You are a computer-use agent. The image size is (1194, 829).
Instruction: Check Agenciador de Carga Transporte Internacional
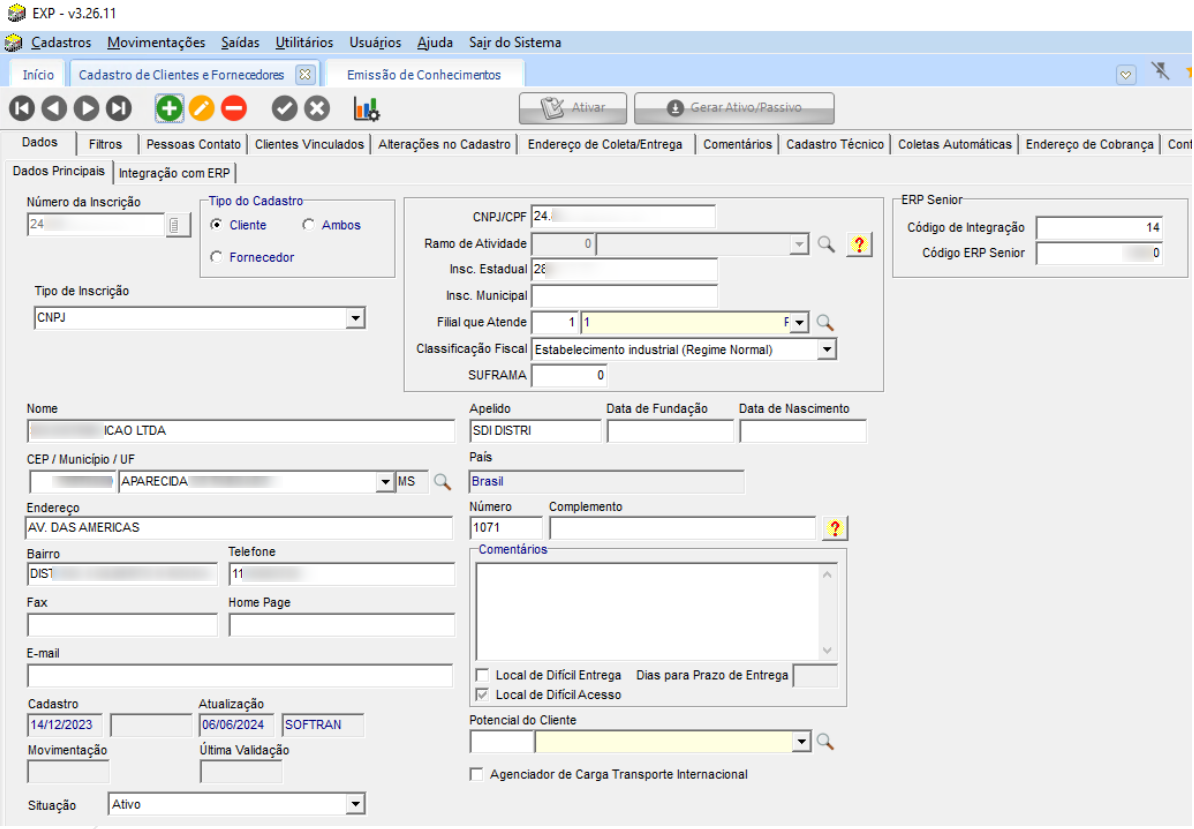click(x=476, y=774)
